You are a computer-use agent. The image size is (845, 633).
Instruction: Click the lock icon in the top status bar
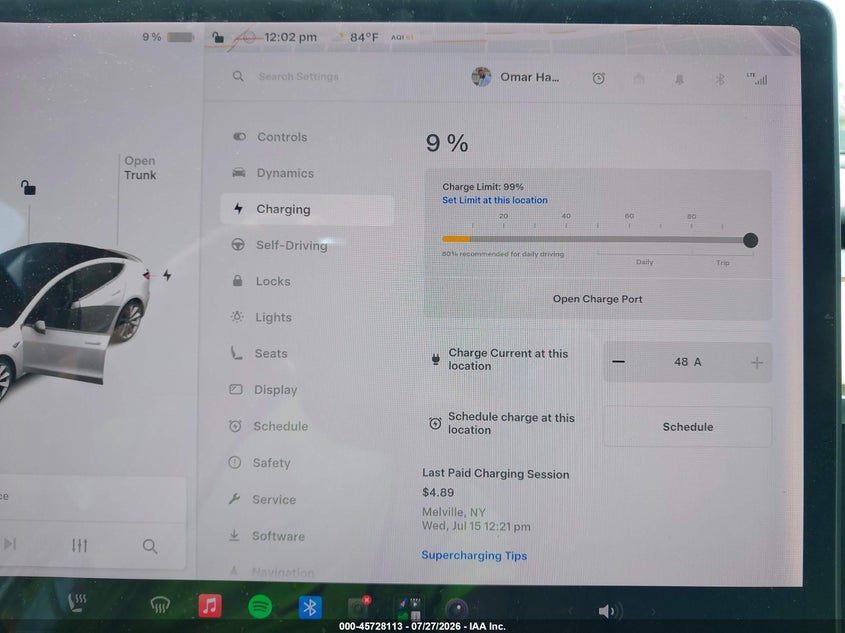(x=218, y=37)
